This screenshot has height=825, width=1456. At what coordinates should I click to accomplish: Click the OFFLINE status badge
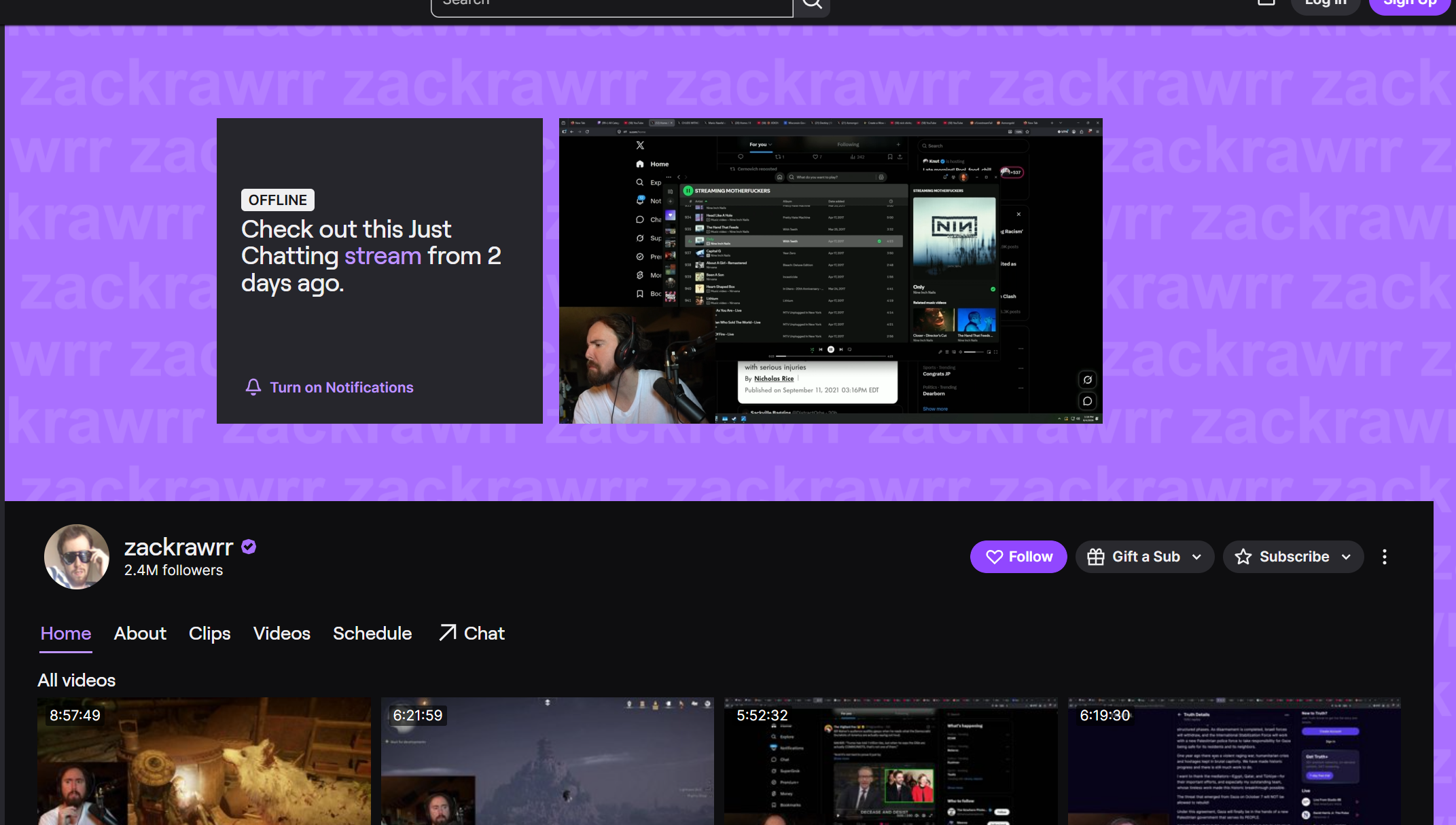[278, 200]
